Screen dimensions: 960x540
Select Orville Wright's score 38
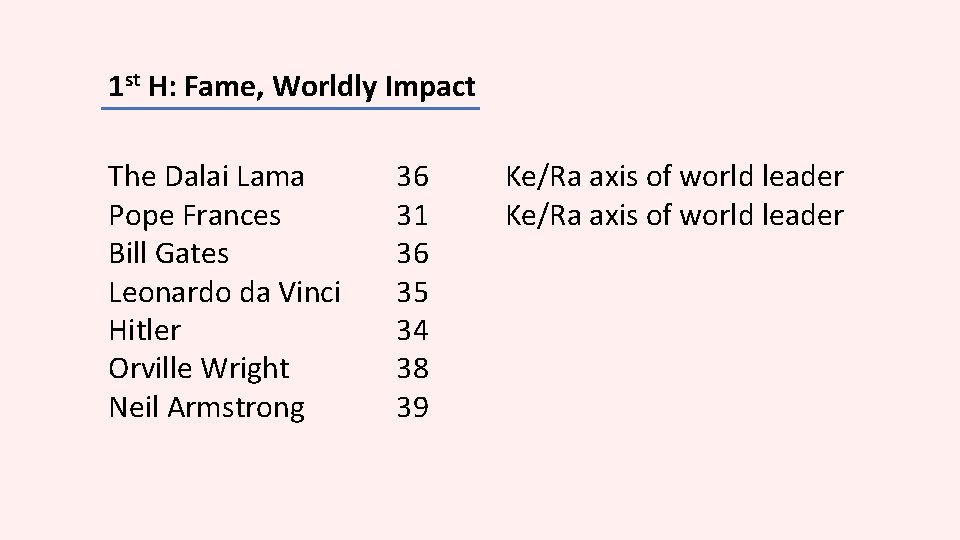coord(413,369)
